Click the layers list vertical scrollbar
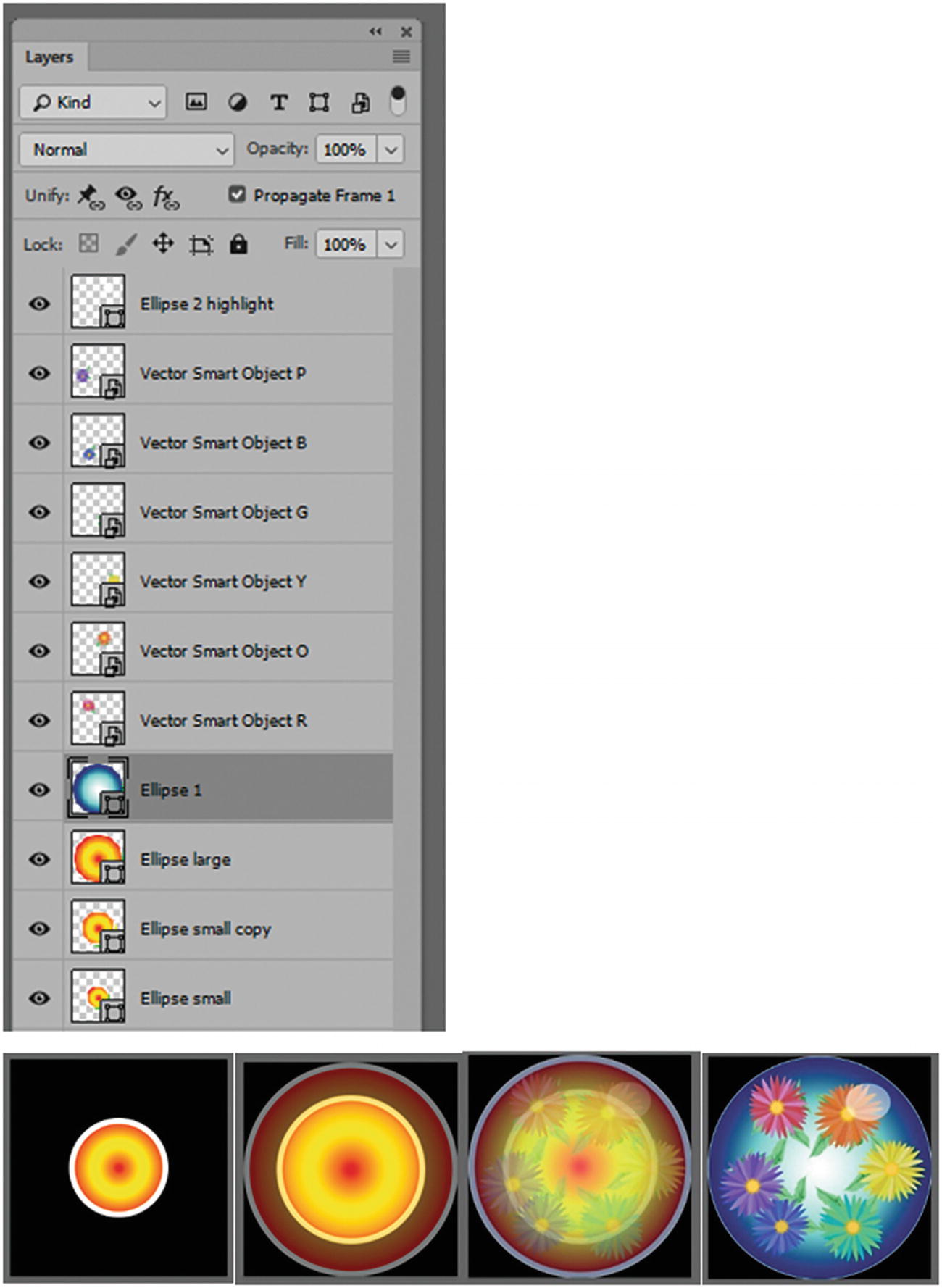942x1288 pixels. (x=407, y=648)
